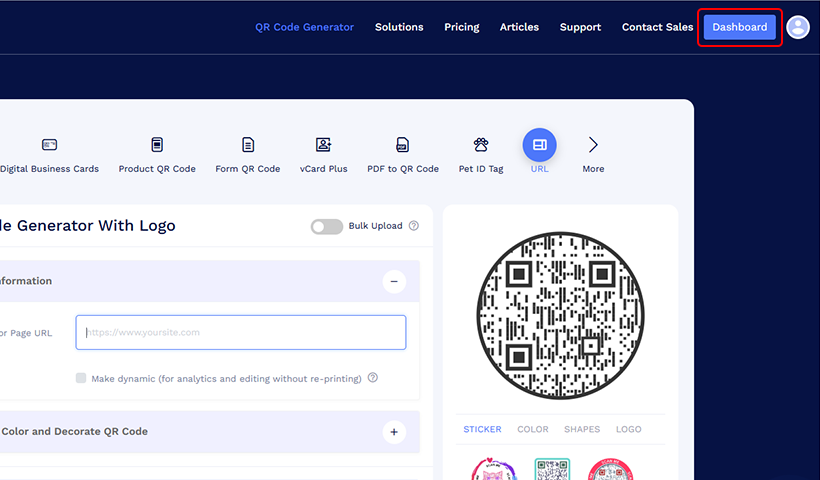Viewport: 820px width, 480px height.
Task: Click Contact Sales link
Action: (657, 27)
